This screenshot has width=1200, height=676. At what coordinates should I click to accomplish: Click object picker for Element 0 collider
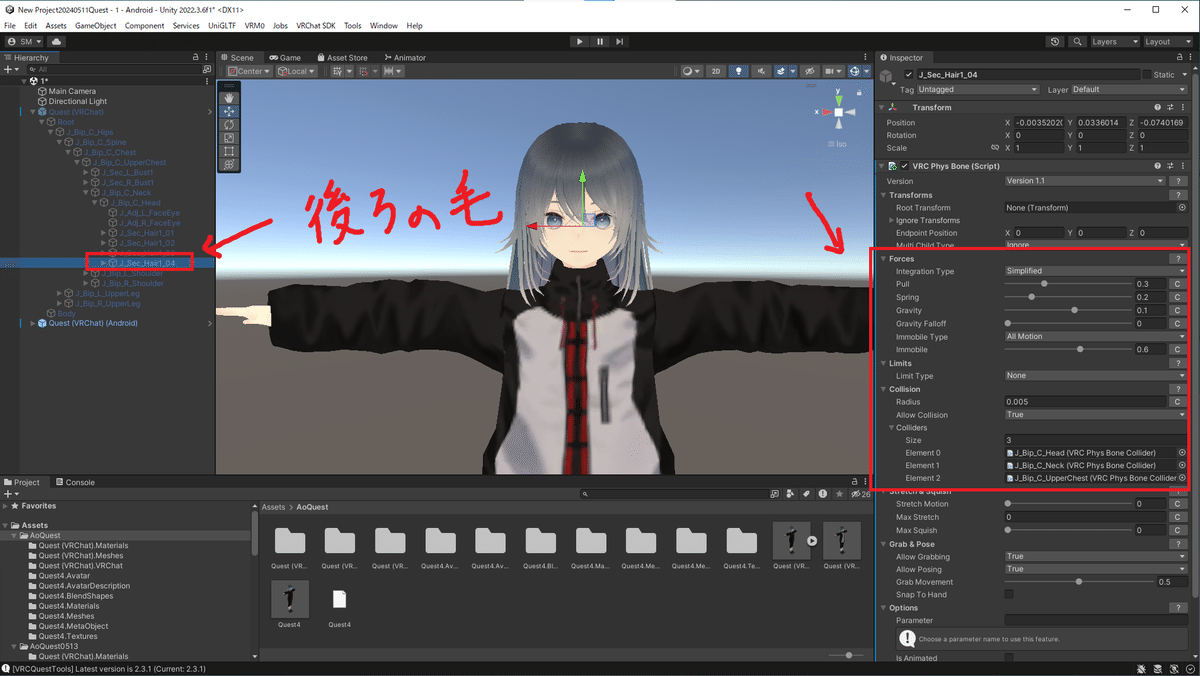point(1182,453)
